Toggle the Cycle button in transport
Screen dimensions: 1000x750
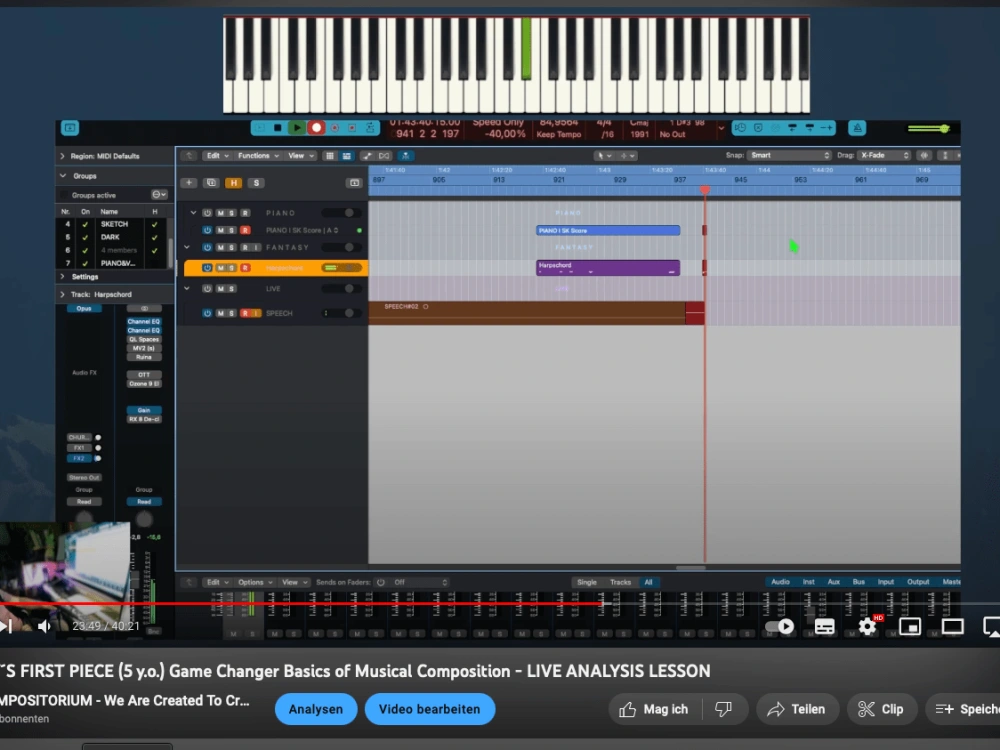pos(370,128)
